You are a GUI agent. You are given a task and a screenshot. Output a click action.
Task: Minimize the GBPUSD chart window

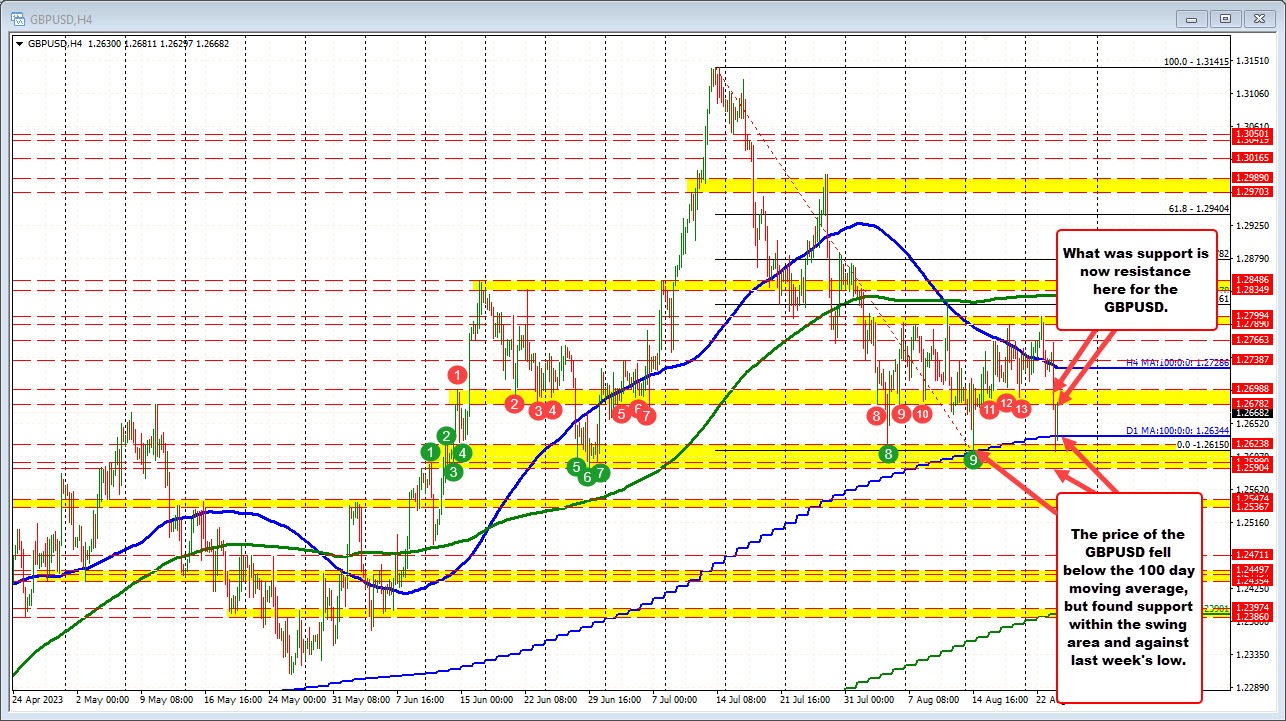tap(1191, 18)
